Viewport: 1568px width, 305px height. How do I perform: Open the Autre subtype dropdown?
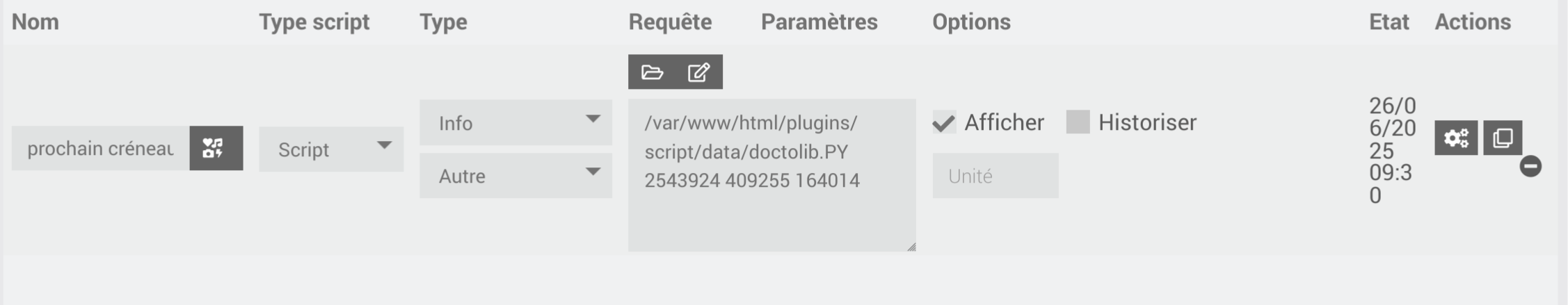[515, 176]
